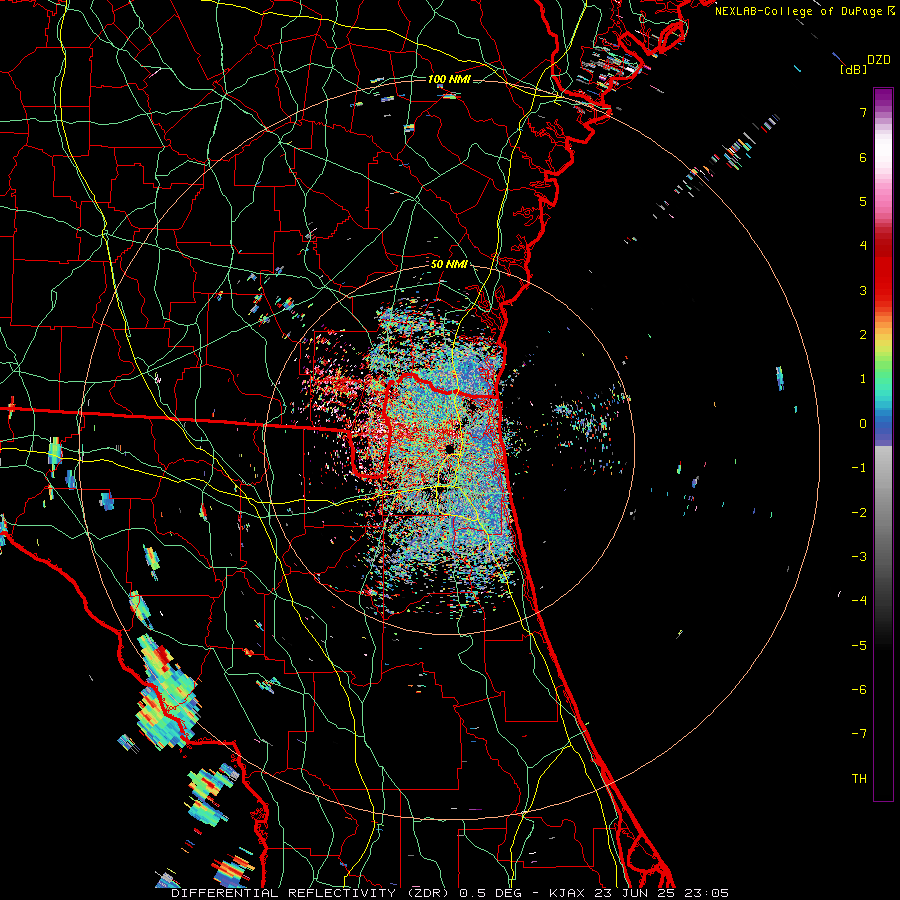Click the -6 value on color scale
This screenshot has width=900, height=900.
pos(859,690)
